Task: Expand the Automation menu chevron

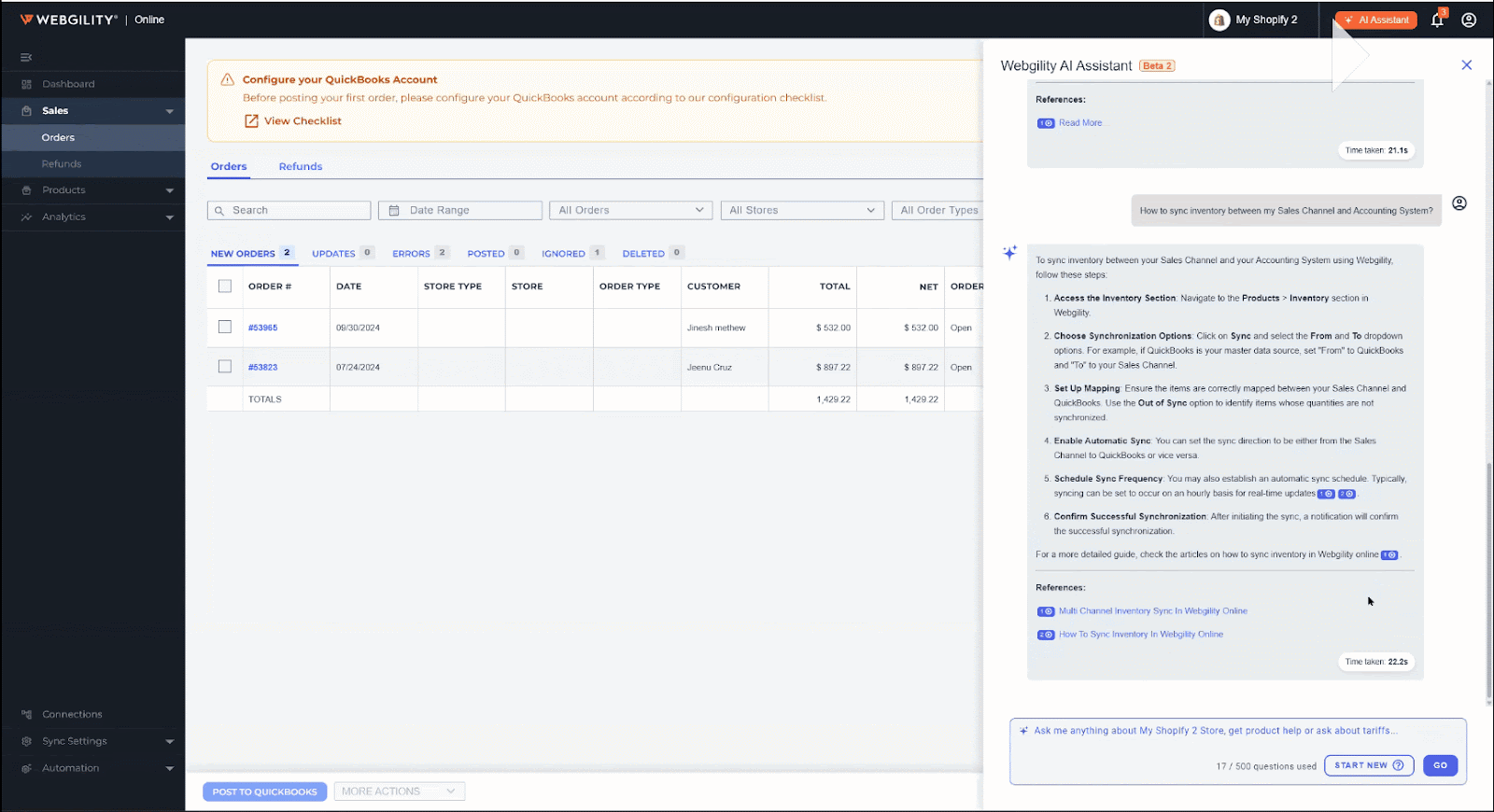Action: click(170, 770)
